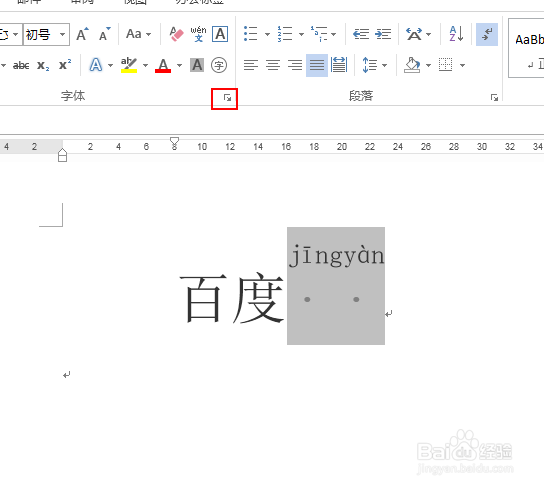Expand font color dropdown arrow

point(179,65)
